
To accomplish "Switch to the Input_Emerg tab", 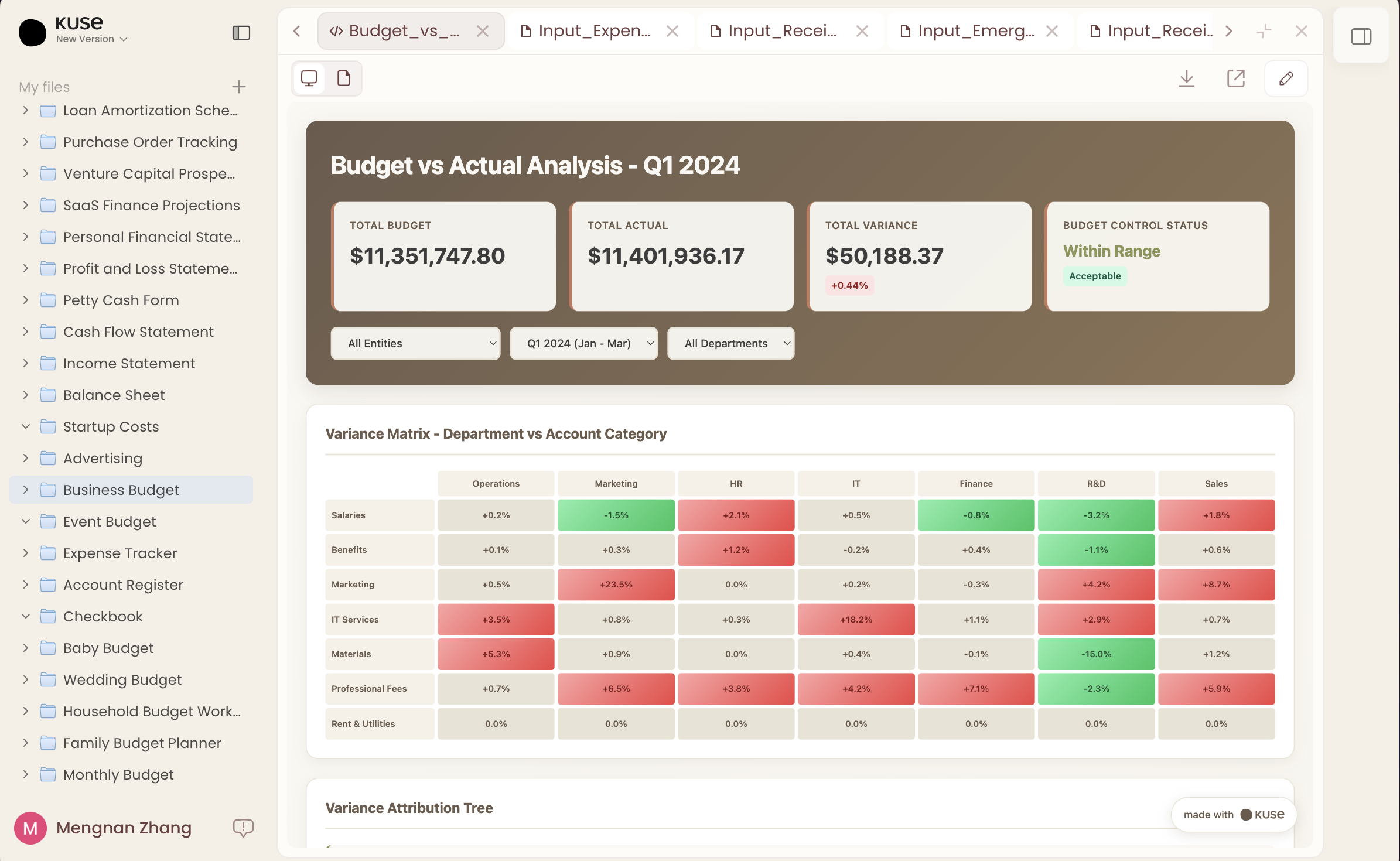I will [x=975, y=31].
